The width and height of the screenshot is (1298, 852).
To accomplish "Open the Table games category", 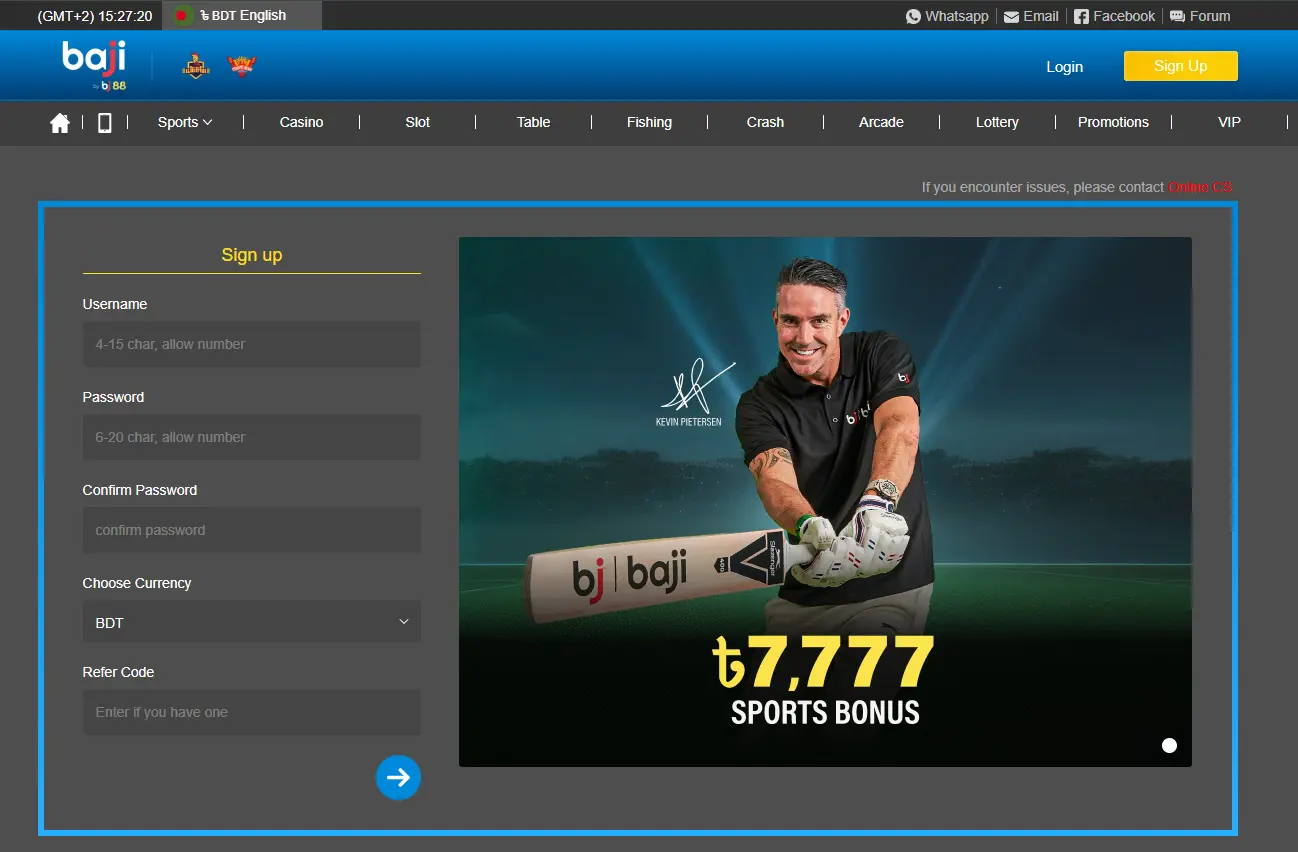I will coord(533,122).
